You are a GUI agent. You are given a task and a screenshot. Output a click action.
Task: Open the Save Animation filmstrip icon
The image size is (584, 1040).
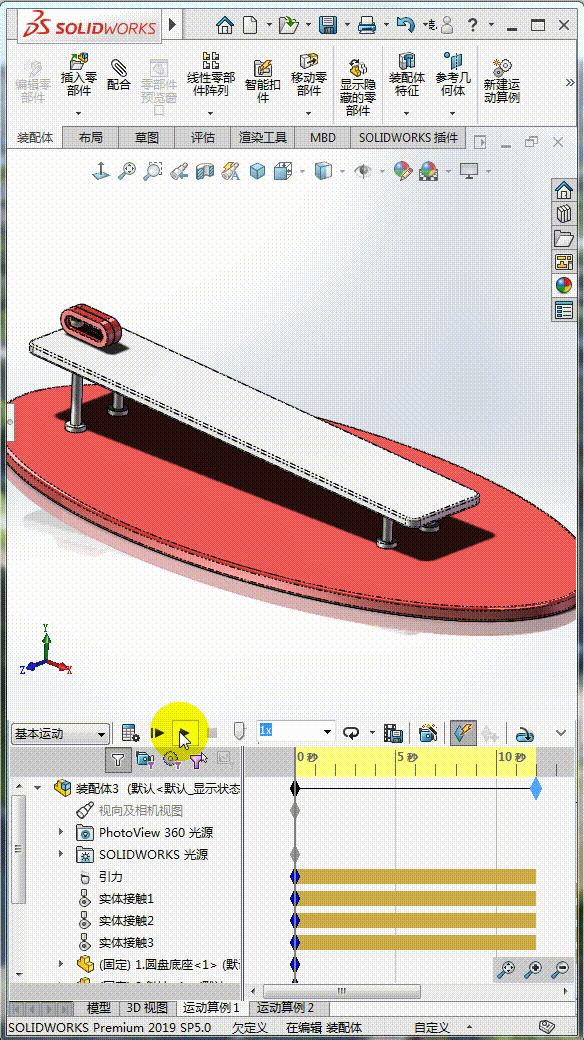[x=394, y=733]
